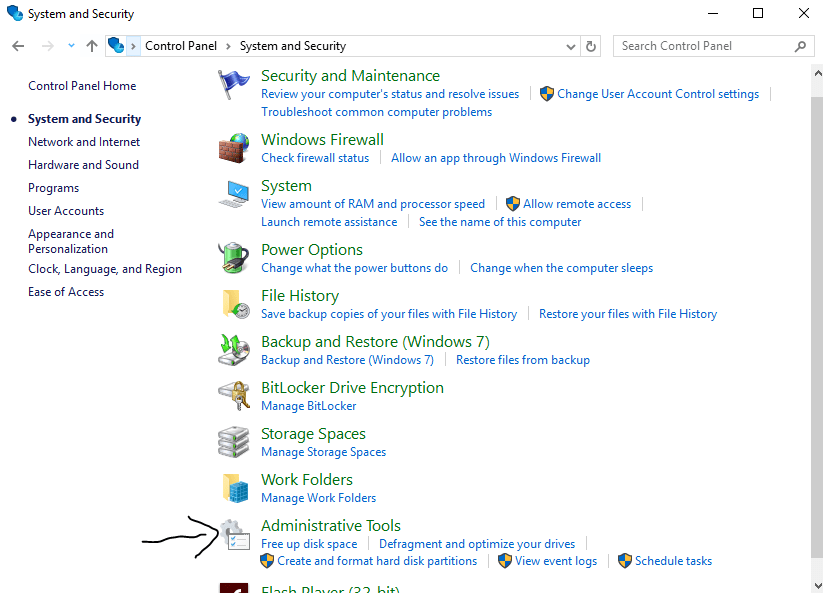Click the File History folder icon
Image resolution: width=823 pixels, height=593 pixels.
click(233, 304)
